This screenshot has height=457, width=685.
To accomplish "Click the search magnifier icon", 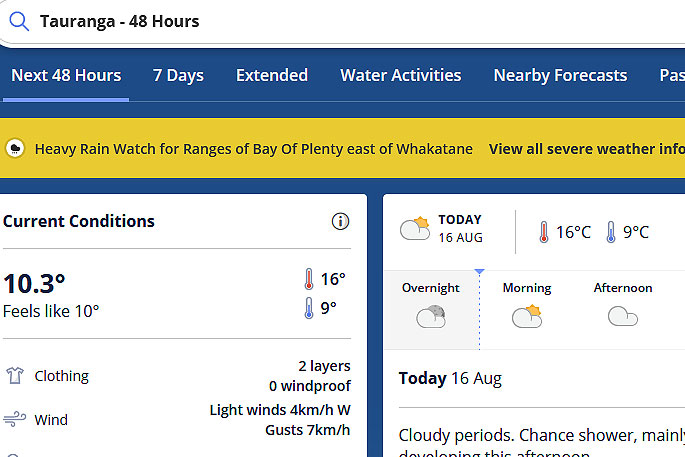I will [19, 21].
